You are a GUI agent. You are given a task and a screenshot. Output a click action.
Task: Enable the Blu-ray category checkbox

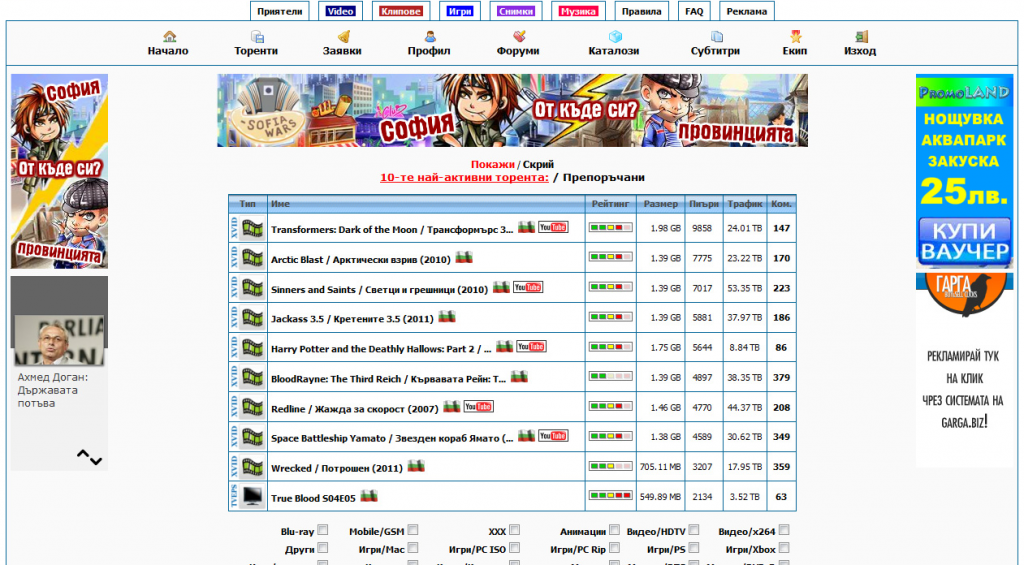click(x=323, y=531)
